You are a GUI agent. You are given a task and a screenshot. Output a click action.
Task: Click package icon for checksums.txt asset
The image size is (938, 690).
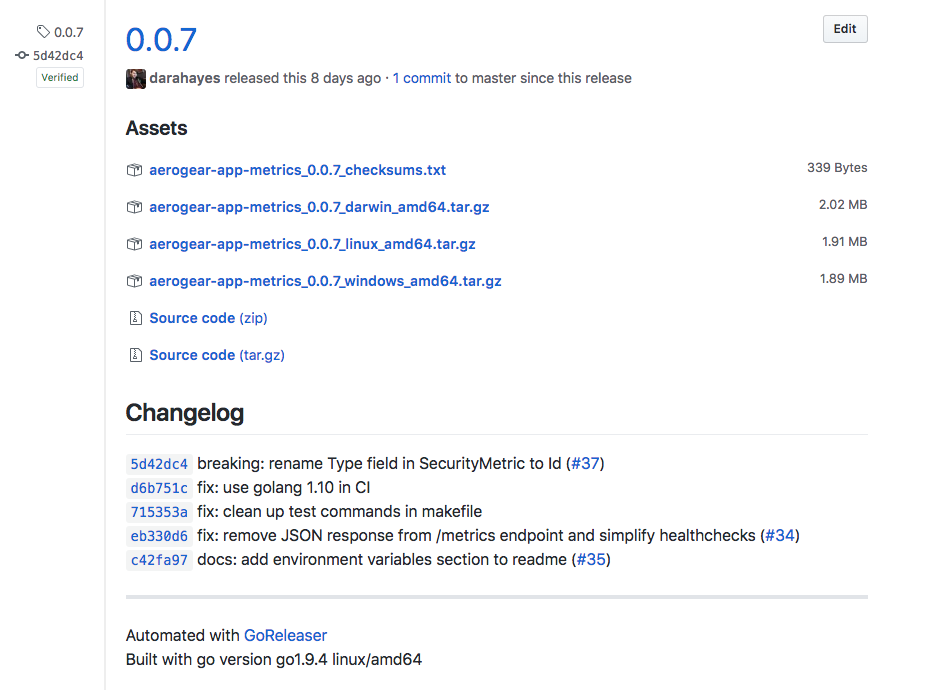click(135, 170)
